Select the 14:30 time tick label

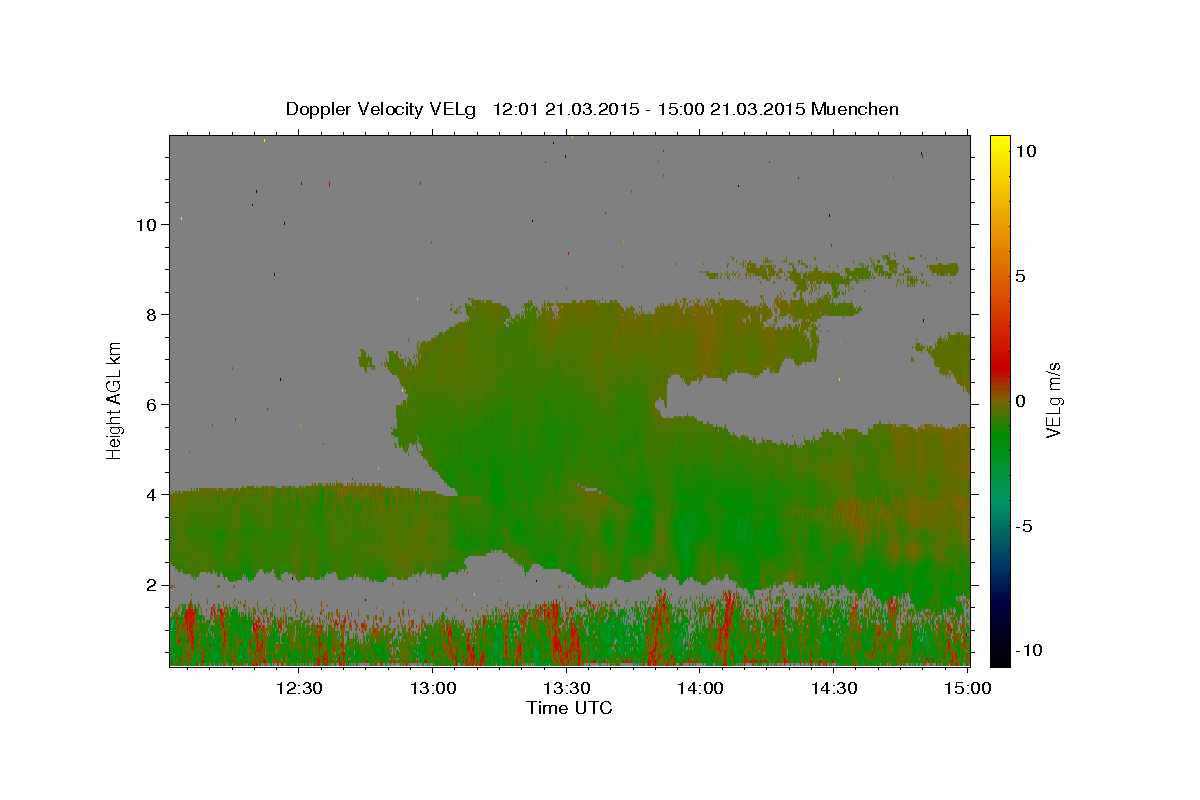[x=834, y=688]
